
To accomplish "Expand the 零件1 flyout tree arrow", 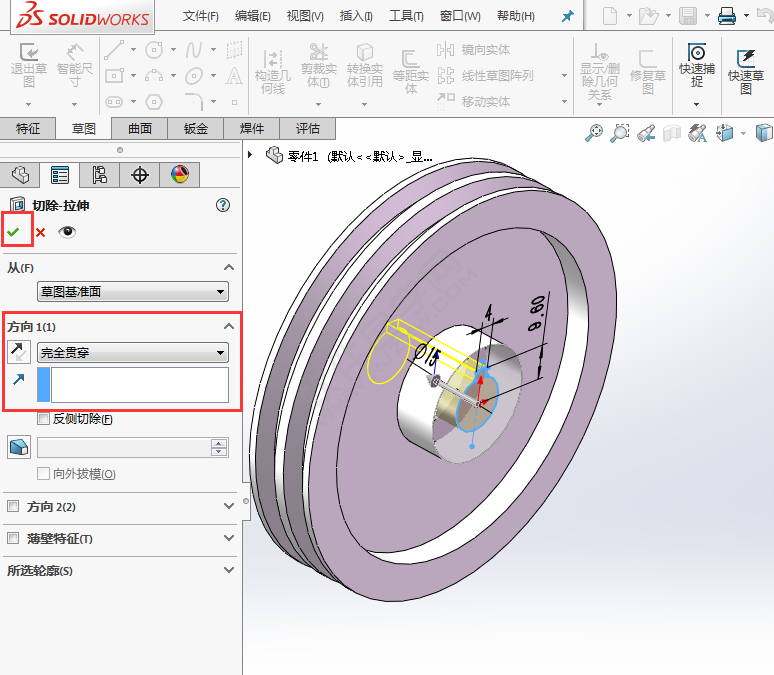I will point(250,155).
